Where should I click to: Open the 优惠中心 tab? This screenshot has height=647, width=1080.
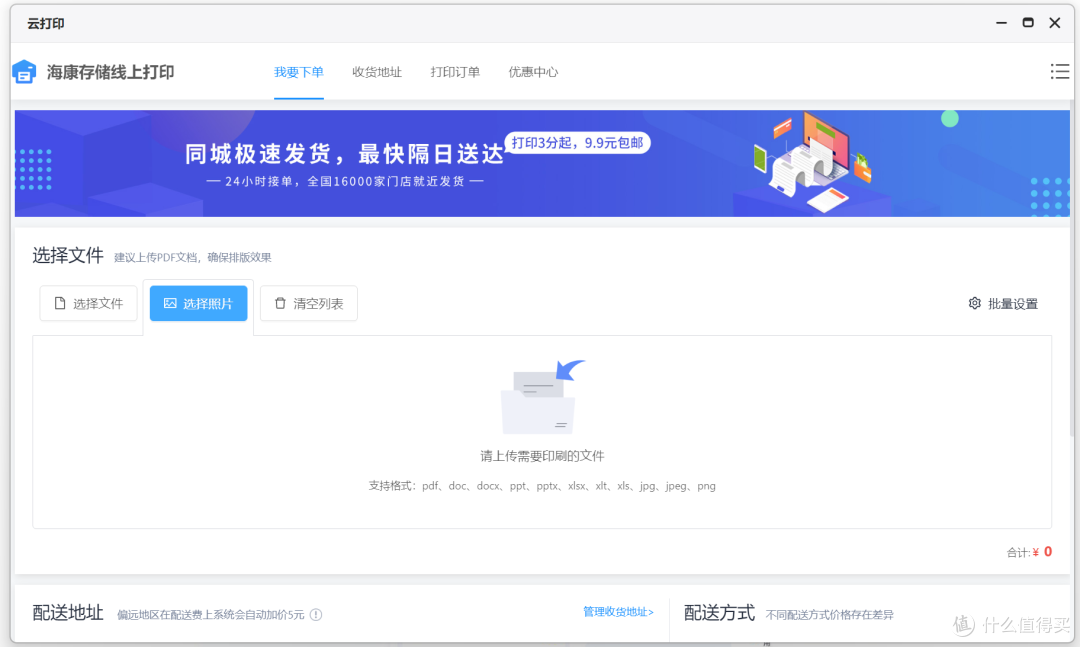click(x=533, y=72)
